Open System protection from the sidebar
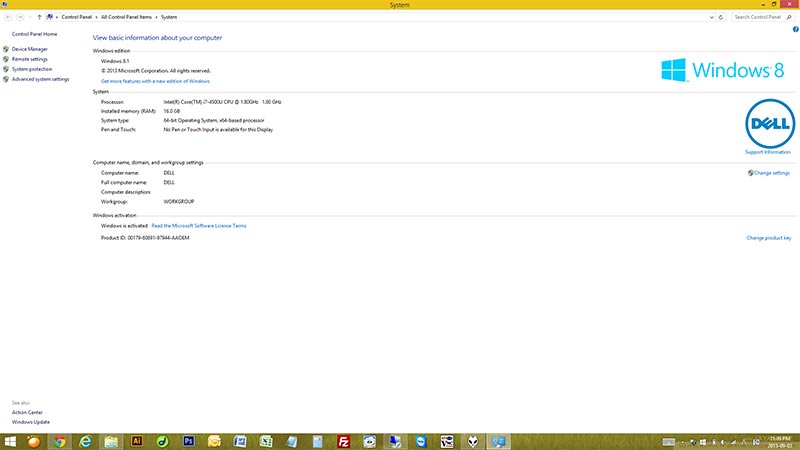Image resolution: width=800 pixels, height=450 pixels. click(x=32, y=69)
